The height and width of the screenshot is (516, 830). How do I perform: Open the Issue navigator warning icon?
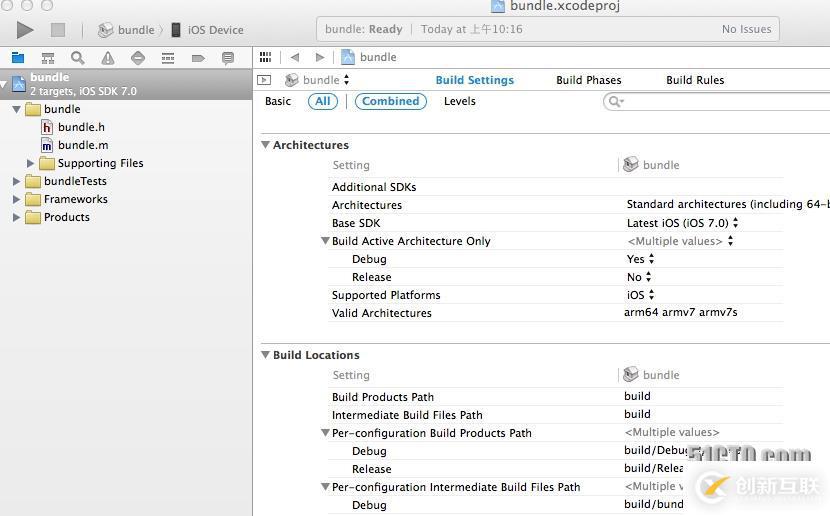click(x=107, y=58)
